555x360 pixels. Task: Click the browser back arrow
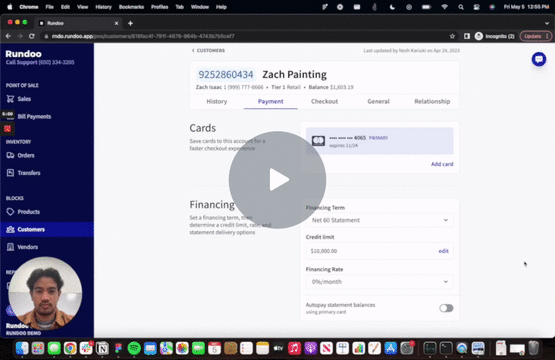(8, 36)
